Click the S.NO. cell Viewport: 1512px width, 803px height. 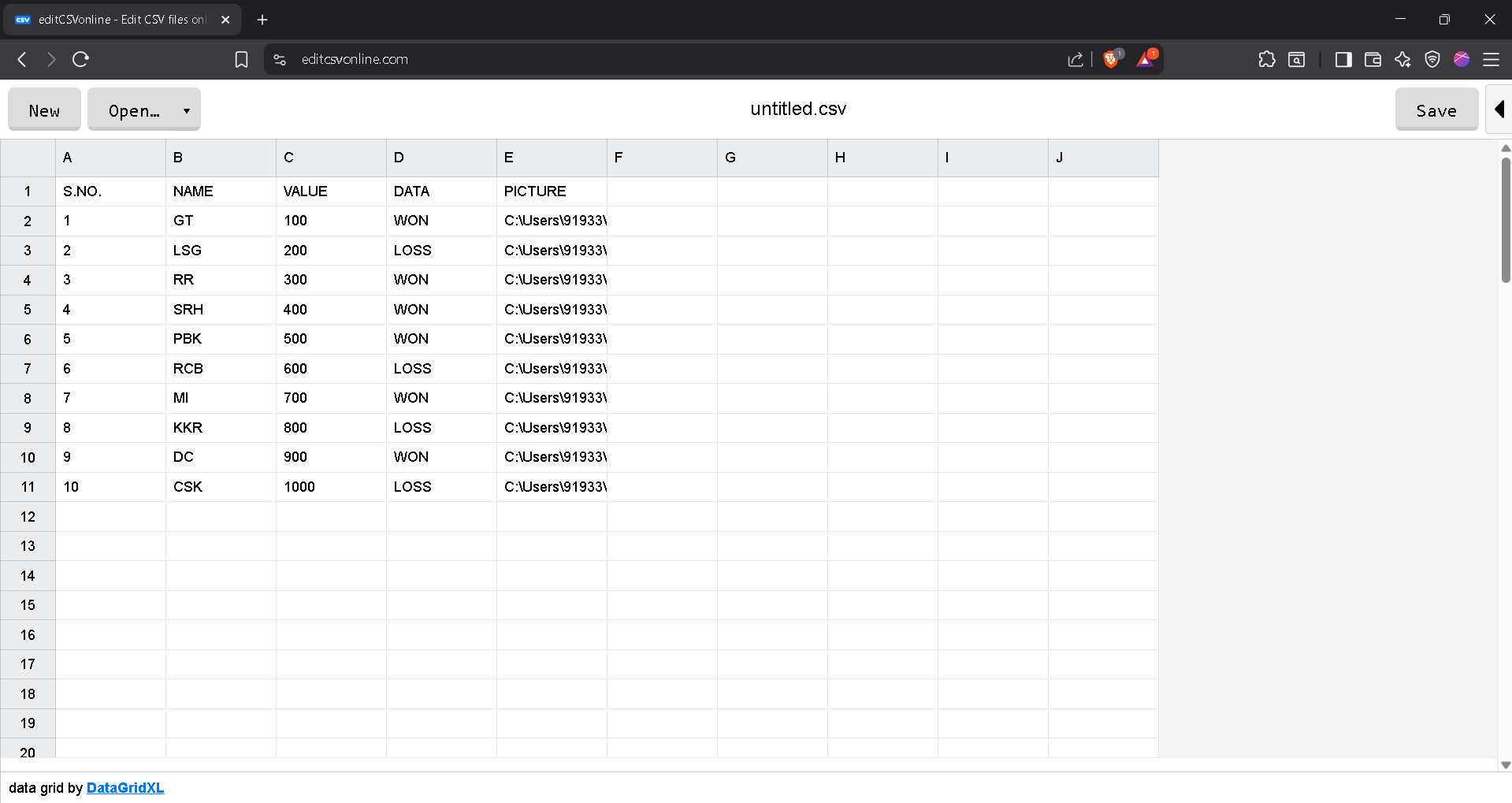coord(110,191)
